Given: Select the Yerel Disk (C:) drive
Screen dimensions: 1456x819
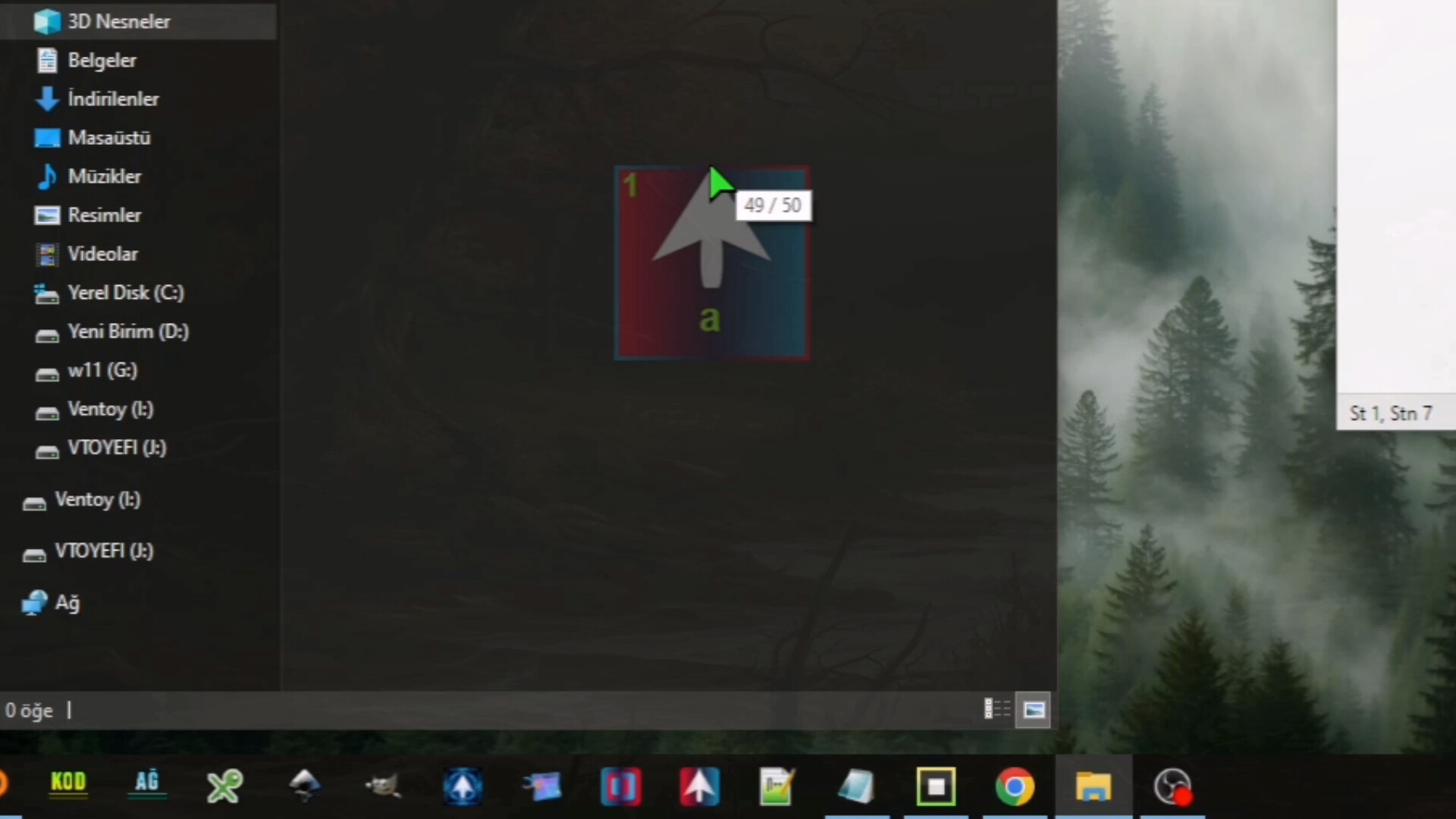Looking at the screenshot, I should (126, 293).
